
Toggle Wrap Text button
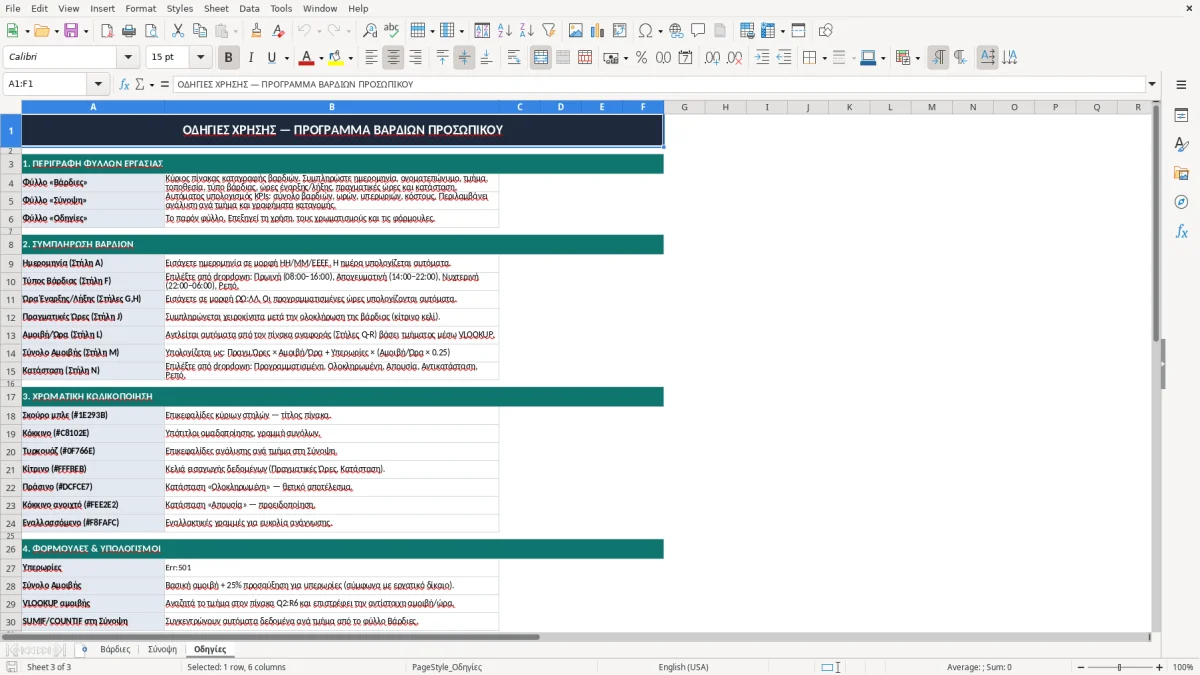(514, 58)
